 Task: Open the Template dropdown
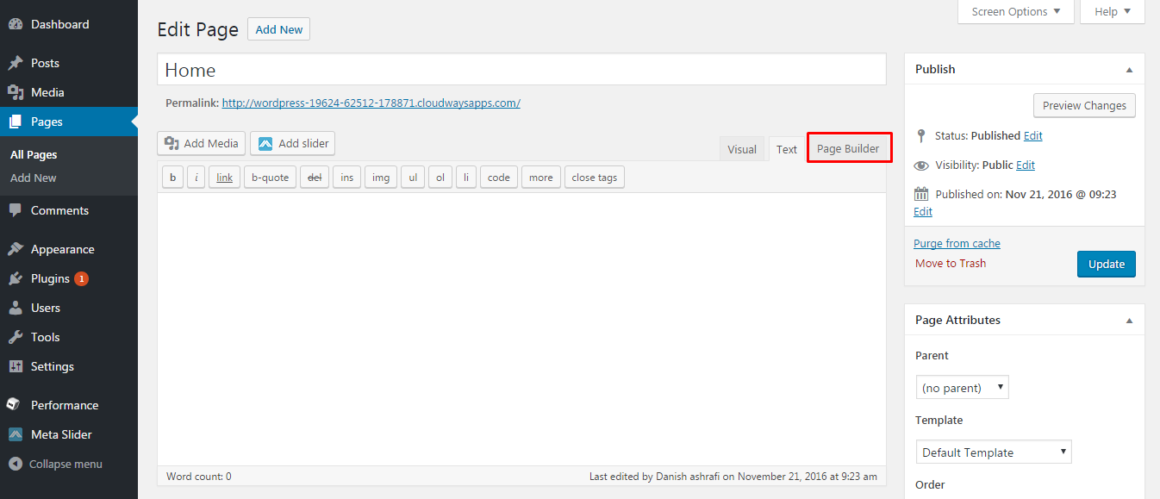click(994, 452)
